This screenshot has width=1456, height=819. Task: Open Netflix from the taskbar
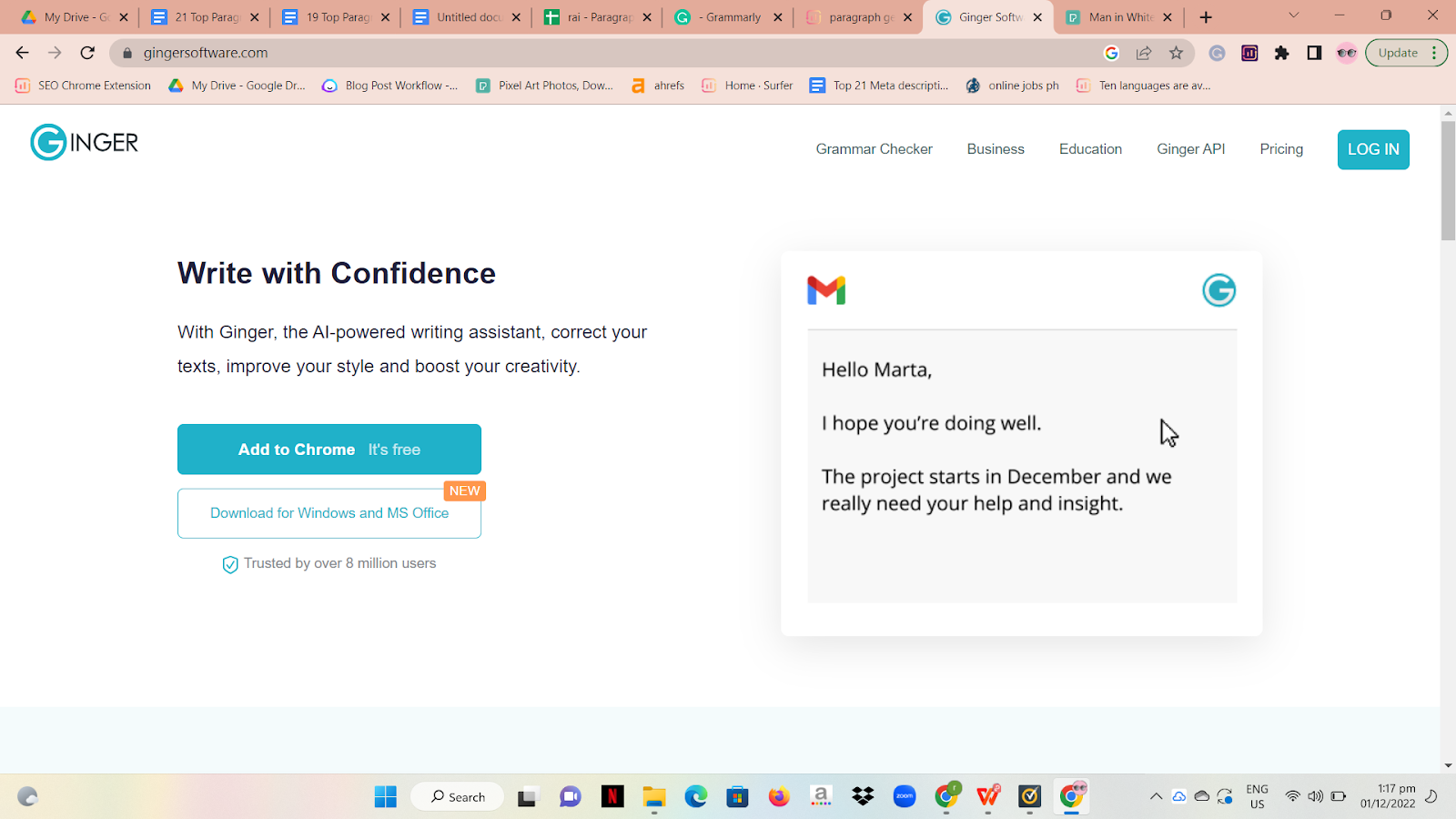(612, 796)
